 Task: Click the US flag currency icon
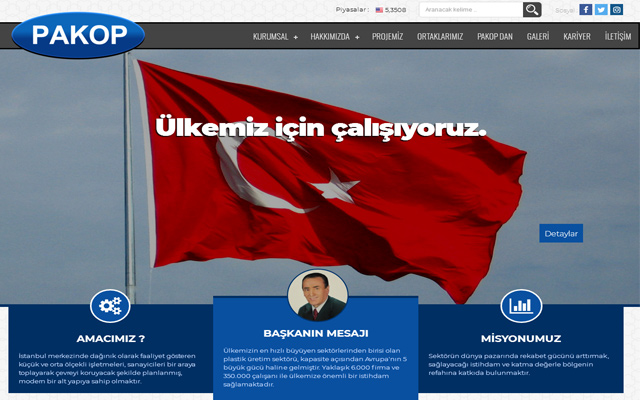(x=379, y=10)
